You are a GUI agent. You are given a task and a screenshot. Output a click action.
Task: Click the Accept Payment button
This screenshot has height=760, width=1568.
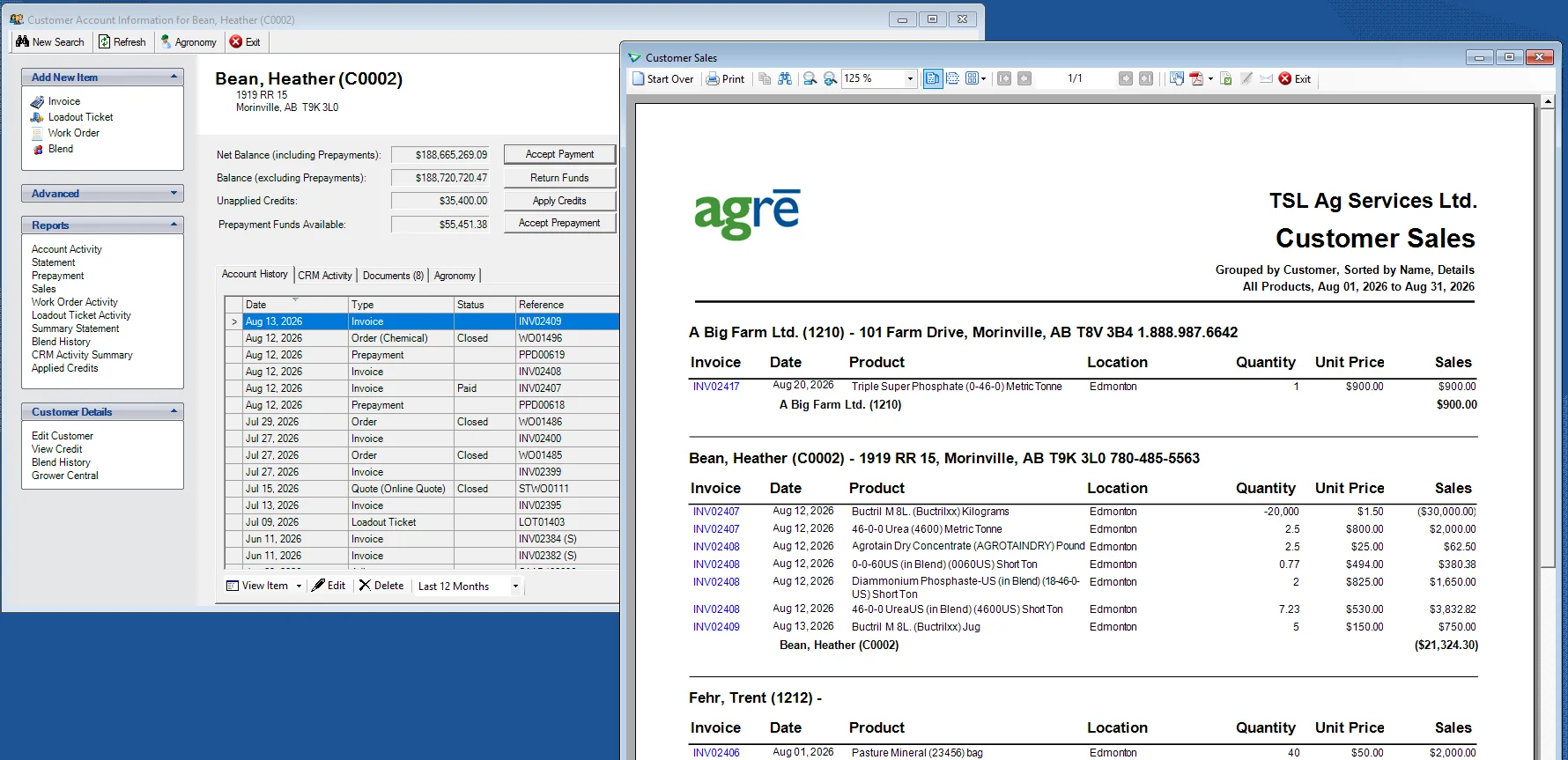pyautogui.click(x=559, y=154)
